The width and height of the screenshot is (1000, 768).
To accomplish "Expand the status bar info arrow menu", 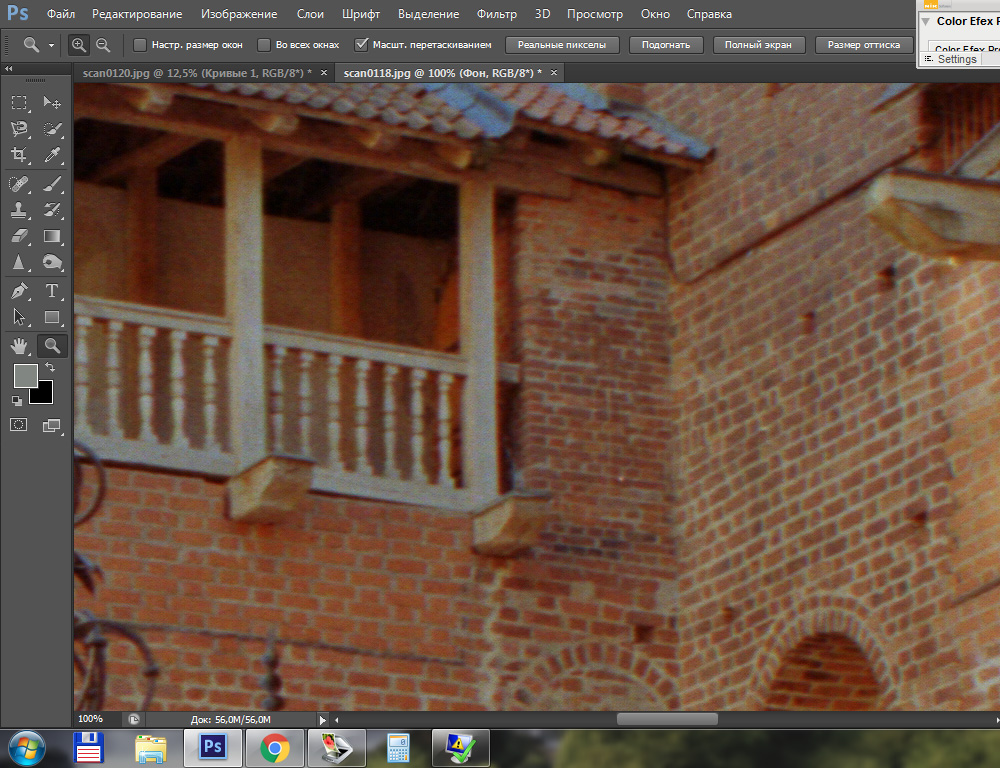I will [322, 719].
